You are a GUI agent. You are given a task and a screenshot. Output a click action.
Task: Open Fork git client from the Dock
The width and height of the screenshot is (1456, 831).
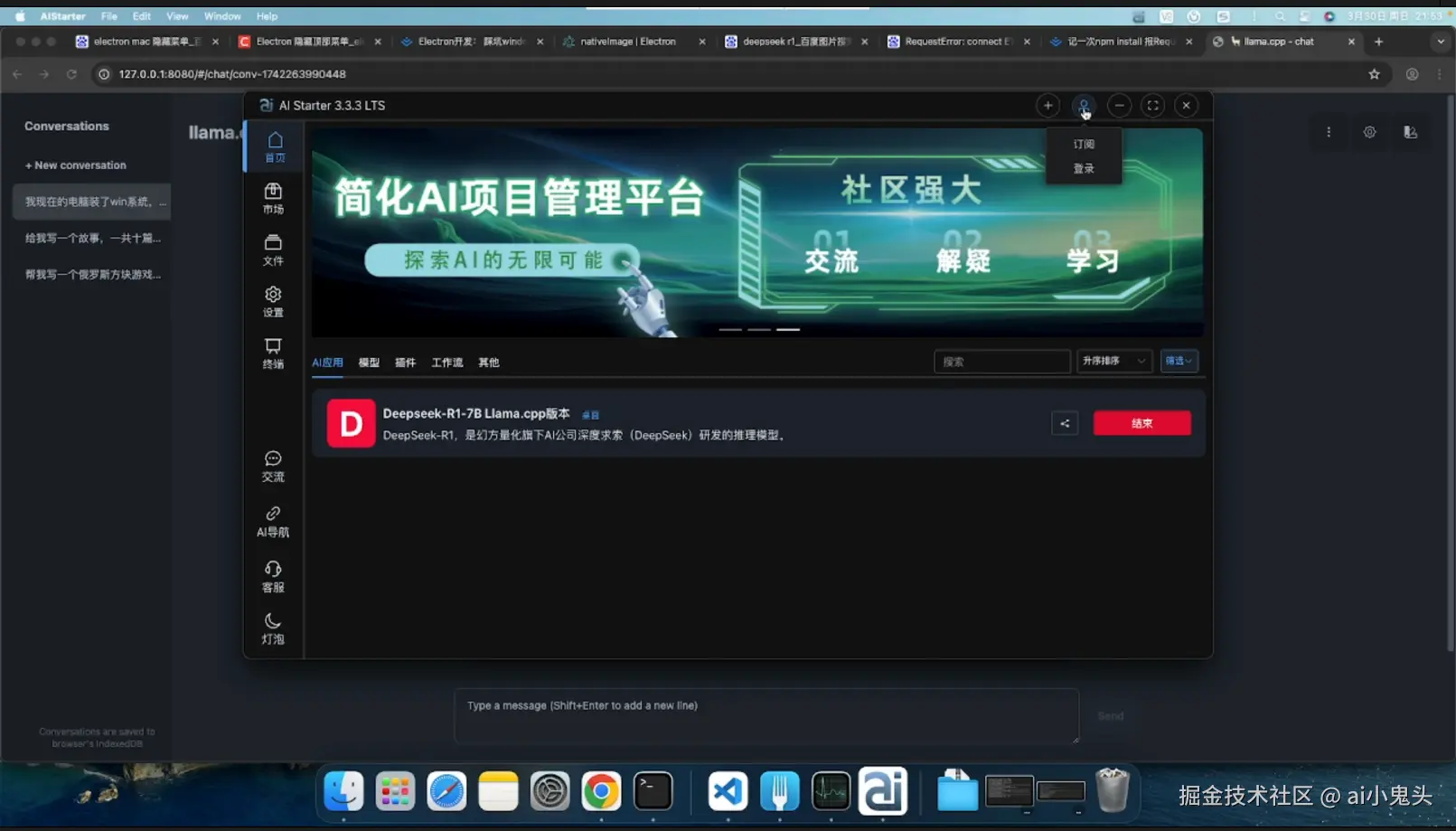tap(779, 791)
